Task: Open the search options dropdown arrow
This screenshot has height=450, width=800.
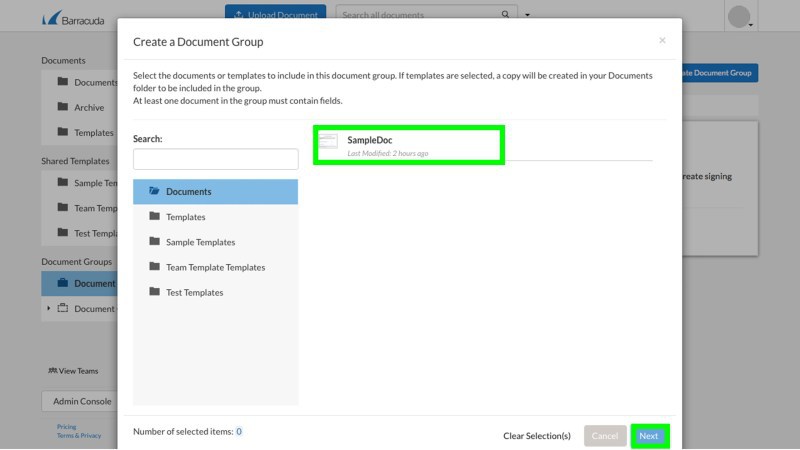Action: pyautogui.click(x=528, y=16)
